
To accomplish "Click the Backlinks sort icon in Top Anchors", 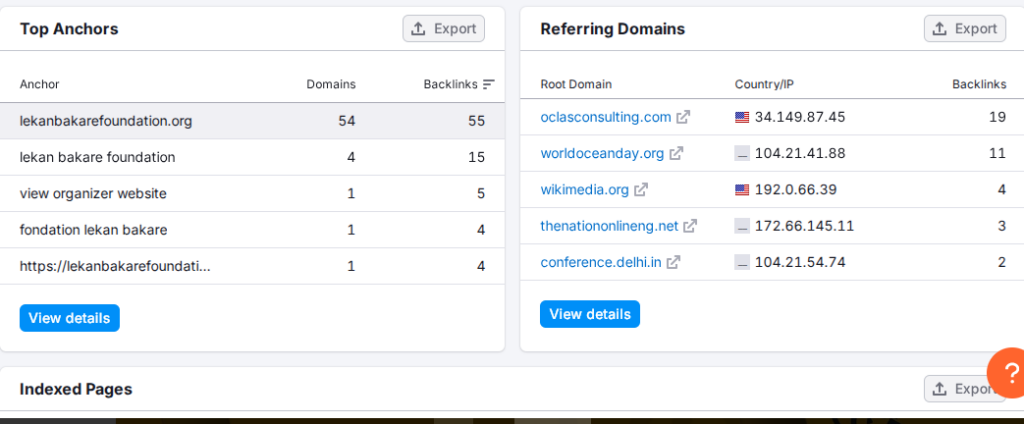I will 489,84.
